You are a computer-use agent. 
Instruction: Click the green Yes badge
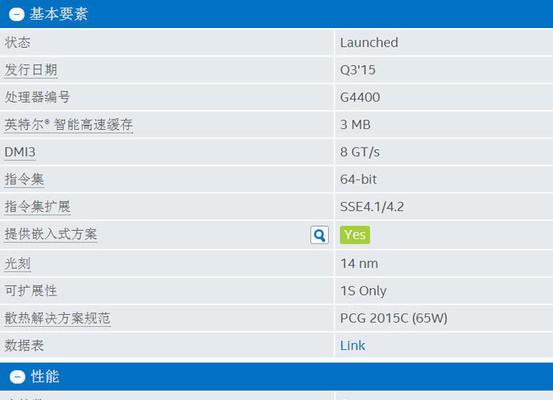[x=355, y=235]
